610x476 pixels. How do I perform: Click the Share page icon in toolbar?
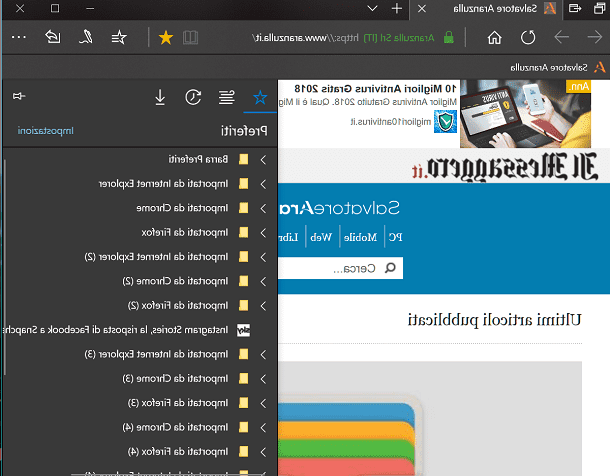tap(53, 37)
